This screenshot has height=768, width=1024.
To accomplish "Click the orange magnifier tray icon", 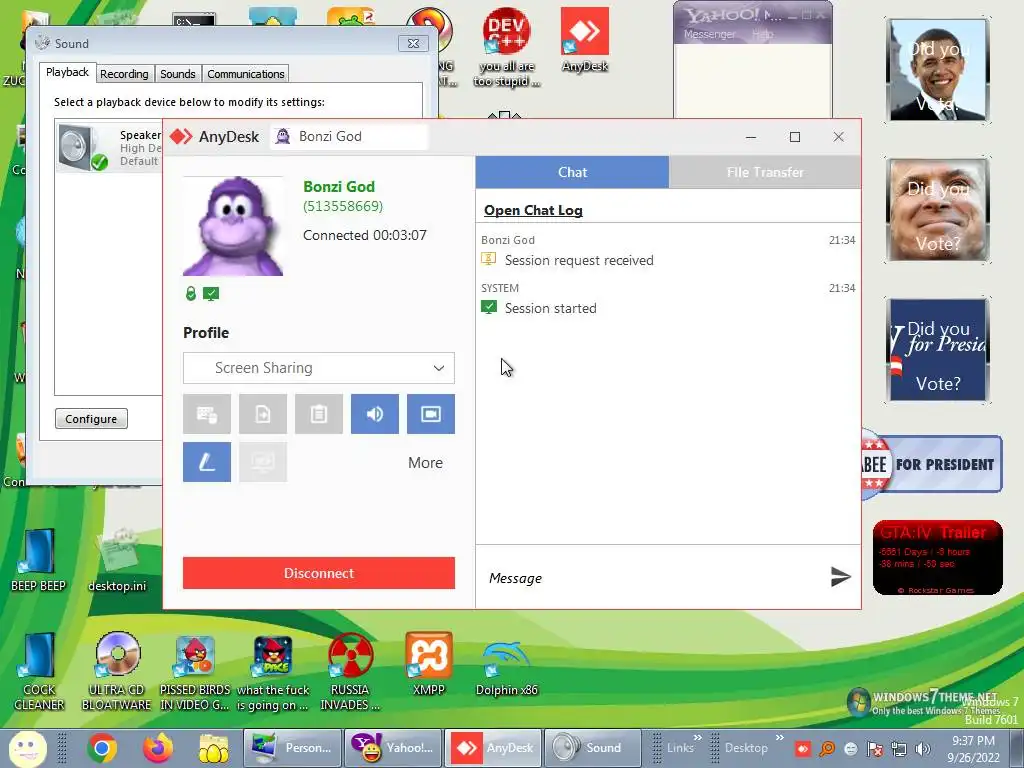I will pos(827,749).
